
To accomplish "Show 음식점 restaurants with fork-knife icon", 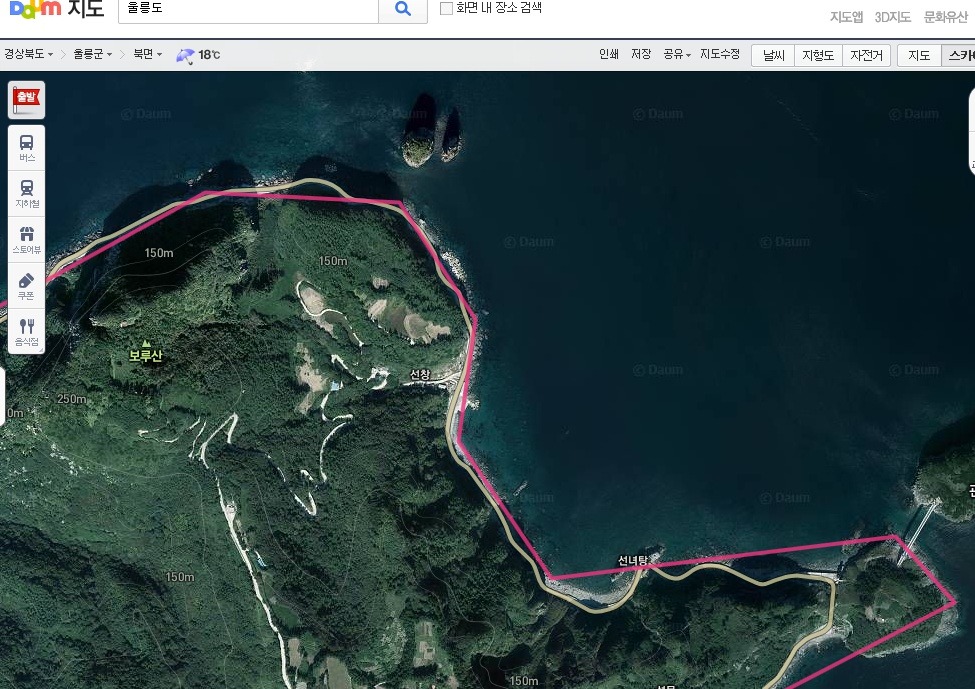I will coord(26,332).
